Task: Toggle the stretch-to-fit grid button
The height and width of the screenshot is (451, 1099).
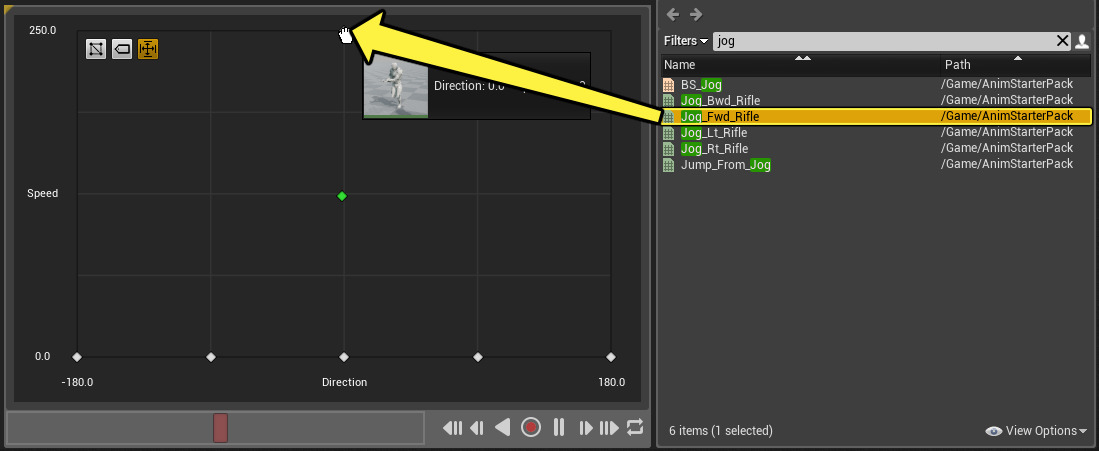Action: [x=148, y=49]
